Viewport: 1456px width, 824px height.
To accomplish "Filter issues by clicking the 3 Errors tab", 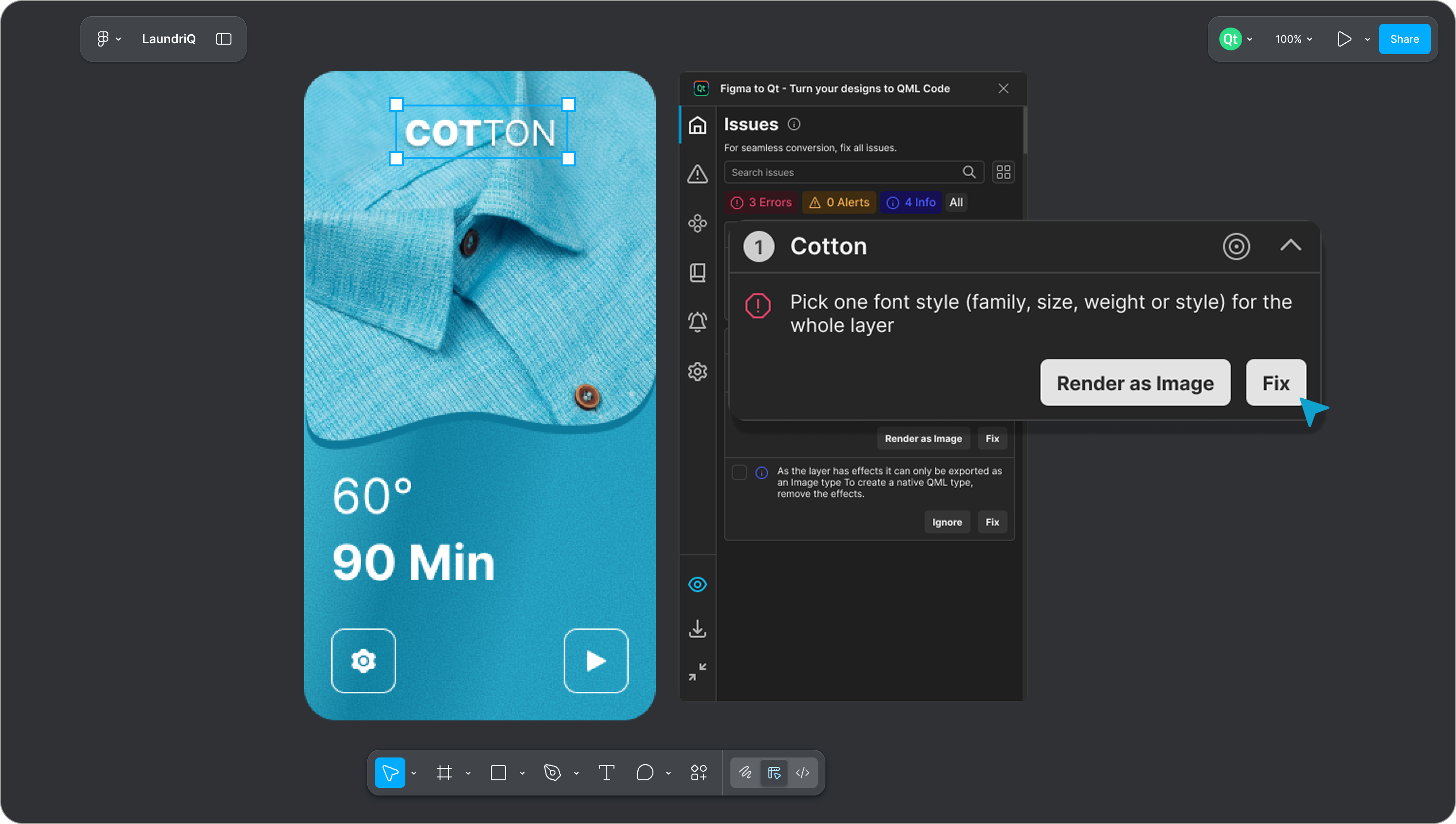I will [x=761, y=202].
